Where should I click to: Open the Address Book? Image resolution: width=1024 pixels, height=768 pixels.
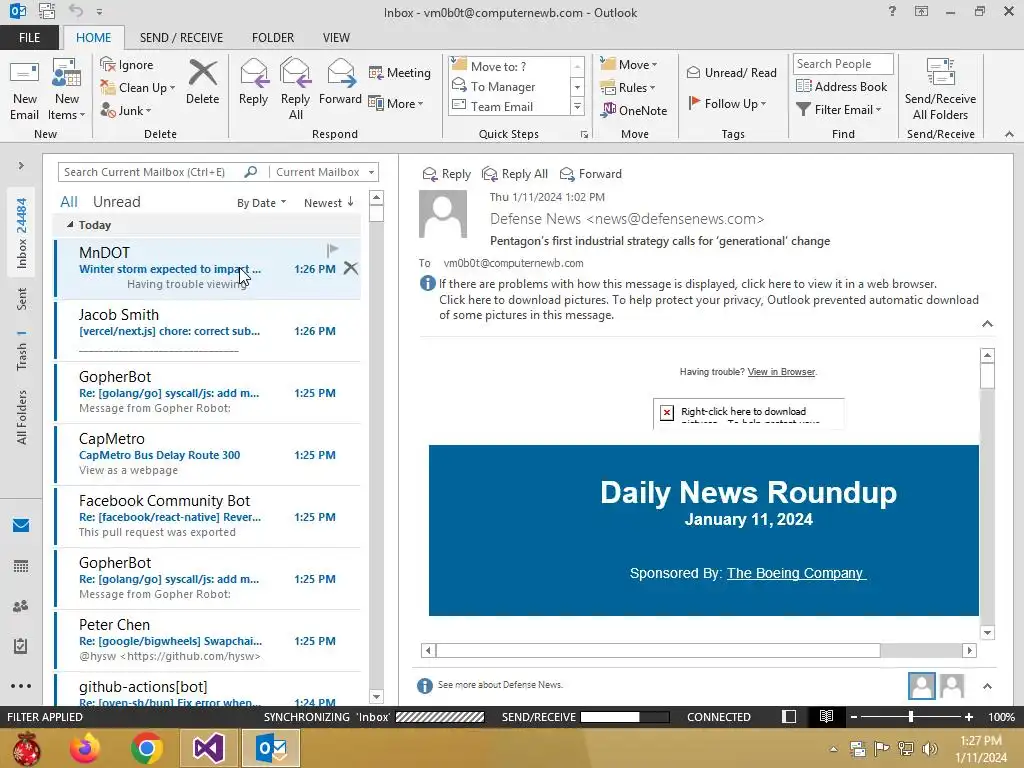(842, 86)
